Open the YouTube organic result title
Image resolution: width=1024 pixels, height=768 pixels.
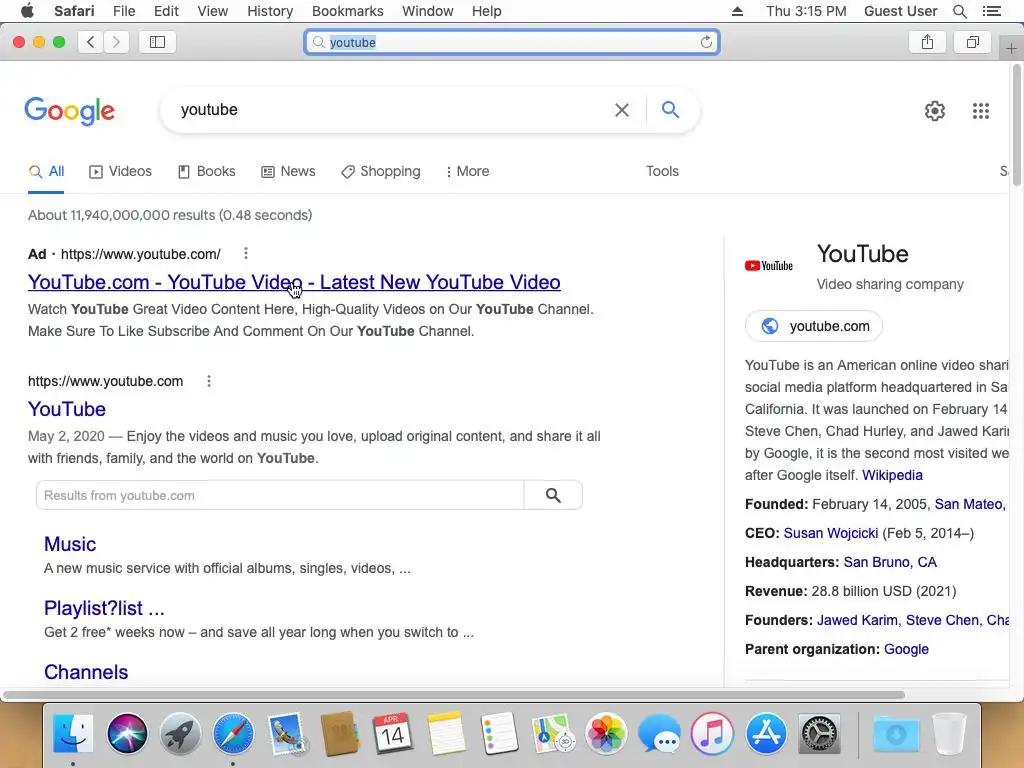67,409
